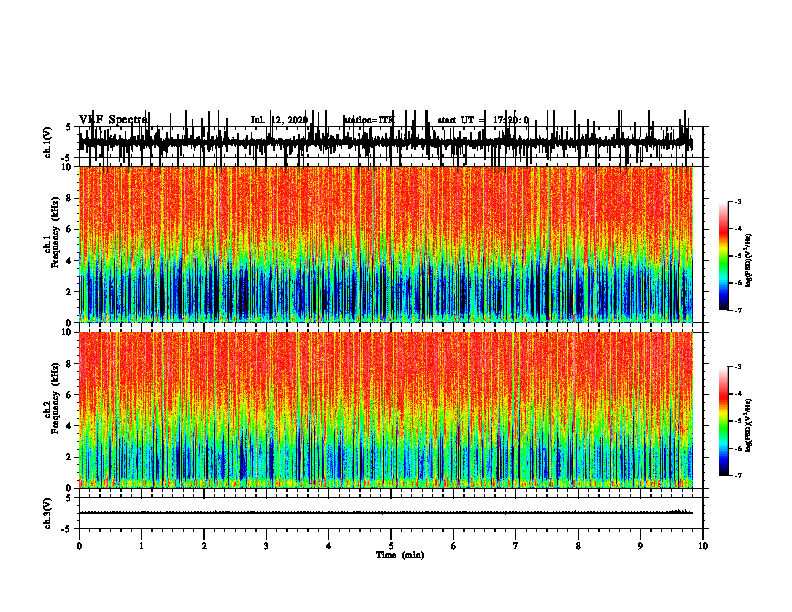Image resolution: width=792 pixels, height=612 pixels.
Task: Click the x-axis tick label "10"
Action: [x=703, y=546]
